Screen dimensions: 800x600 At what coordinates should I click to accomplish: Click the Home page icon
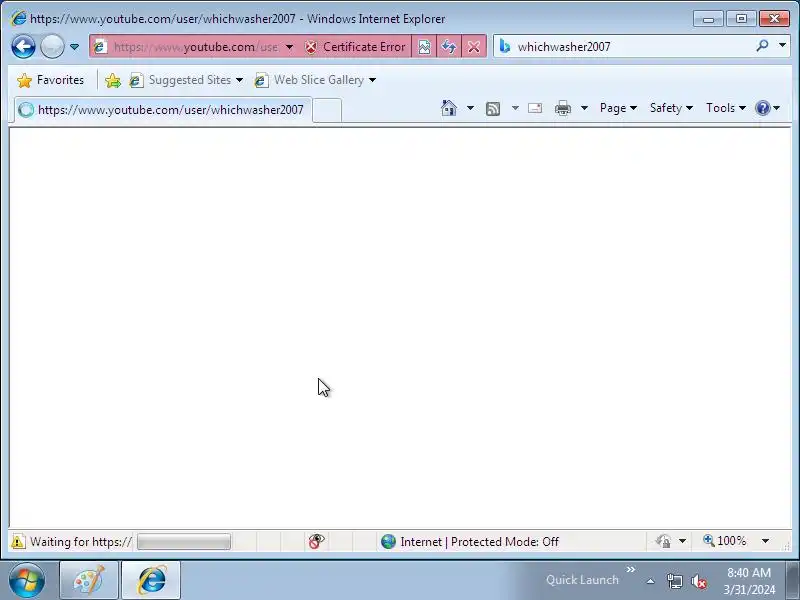449,108
